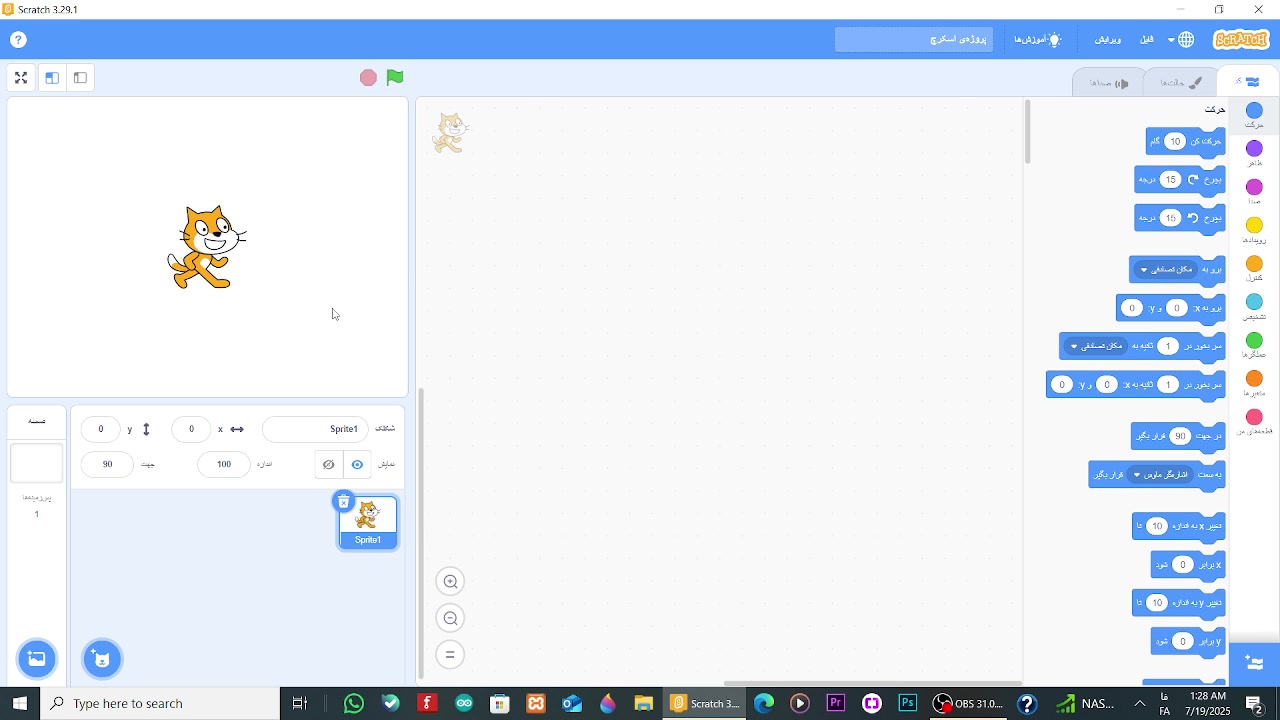Open the Costumes tab with brush icon
This screenshot has width=1280, height=720.
(x=1180, y=82)
